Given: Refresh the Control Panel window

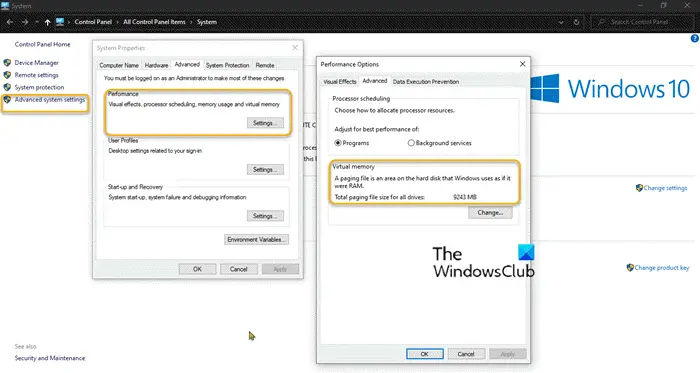Looking at the screenshot, I should pyautogui.click(x=576, y=22).
